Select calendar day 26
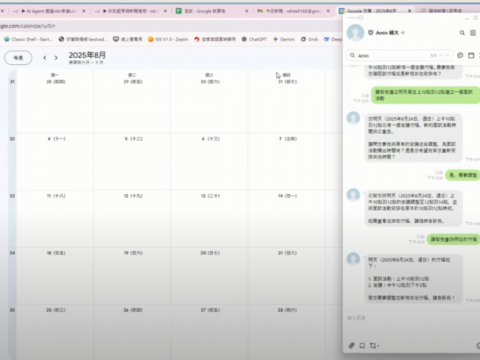The width and height of the screenshot is (480, 360). [x=133, y=310]
